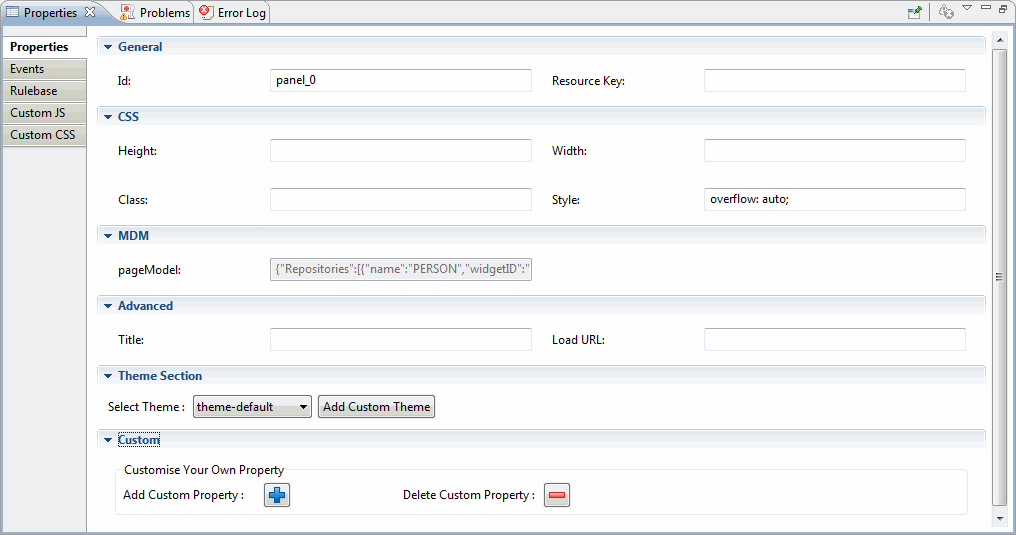Open the Custom CSS side tab
This screenshot has width=1016, height=535.
click(44, 135)
